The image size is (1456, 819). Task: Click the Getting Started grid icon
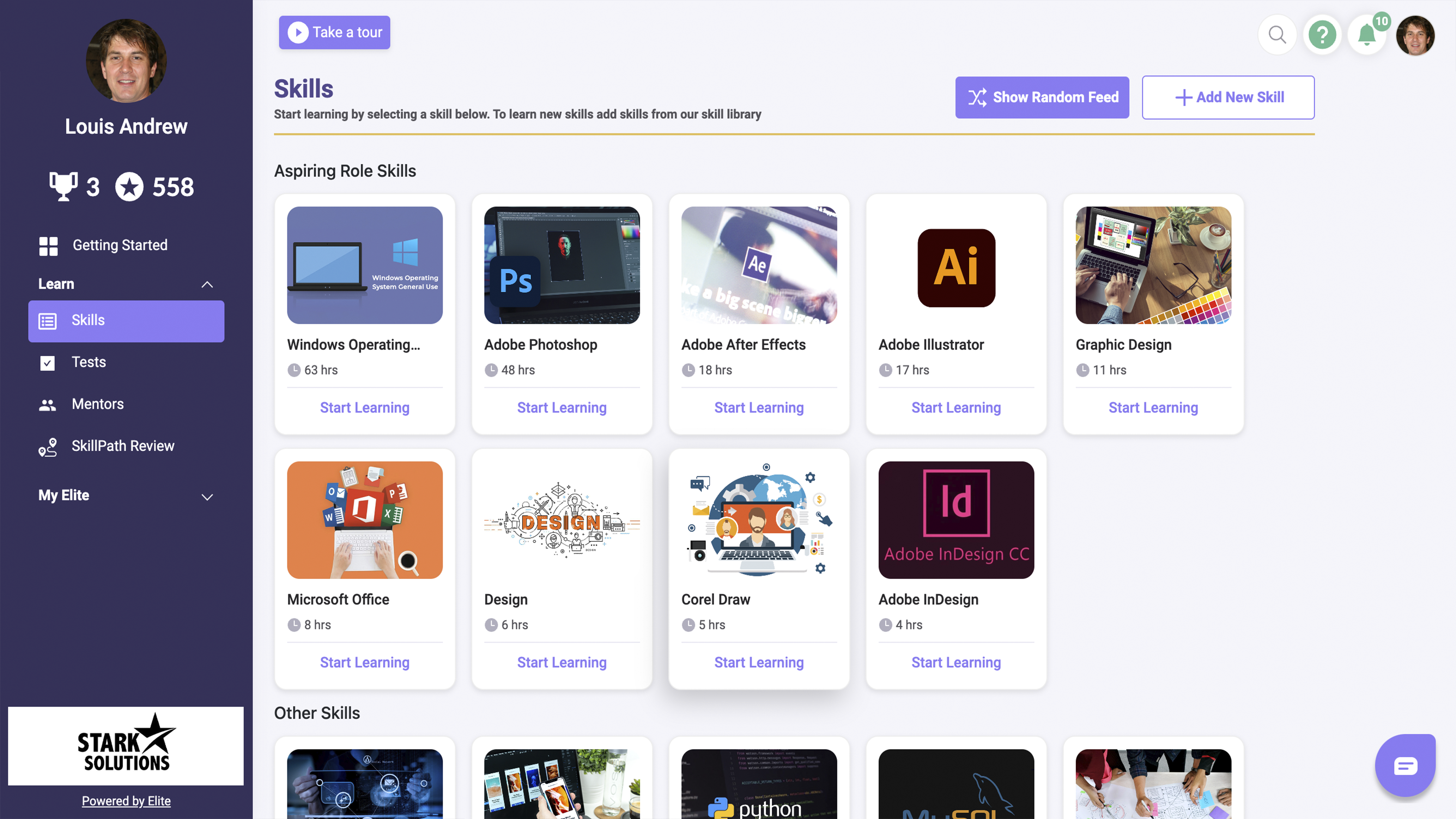(49, 246)
